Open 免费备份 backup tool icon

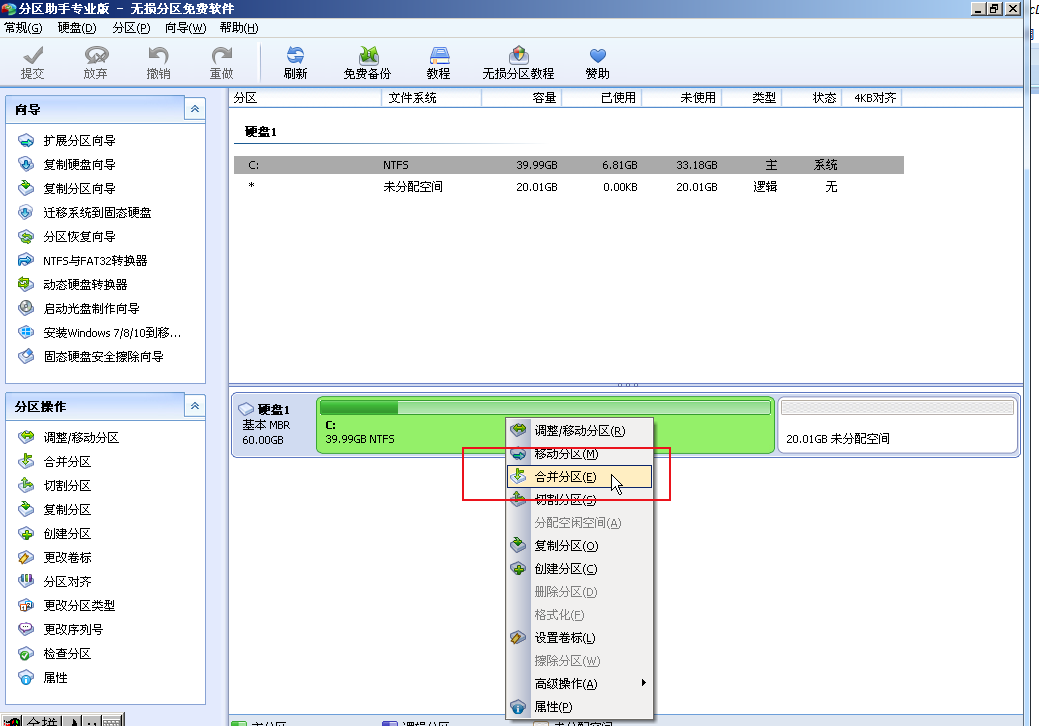[367, 57]
